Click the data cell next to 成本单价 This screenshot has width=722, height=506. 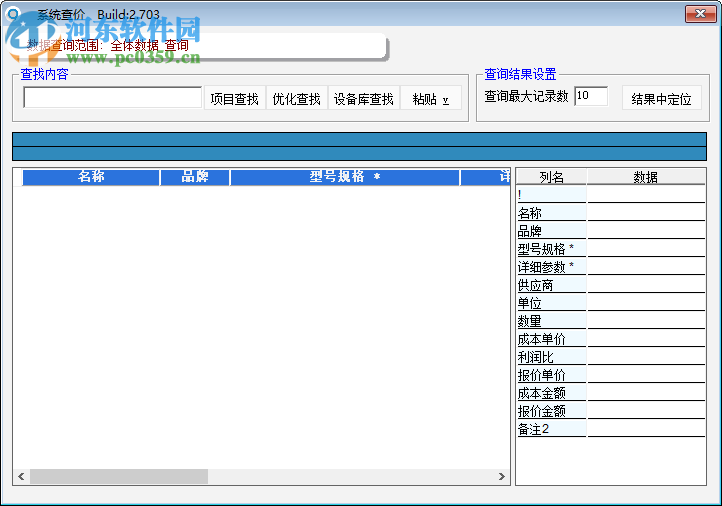[646, 338]
